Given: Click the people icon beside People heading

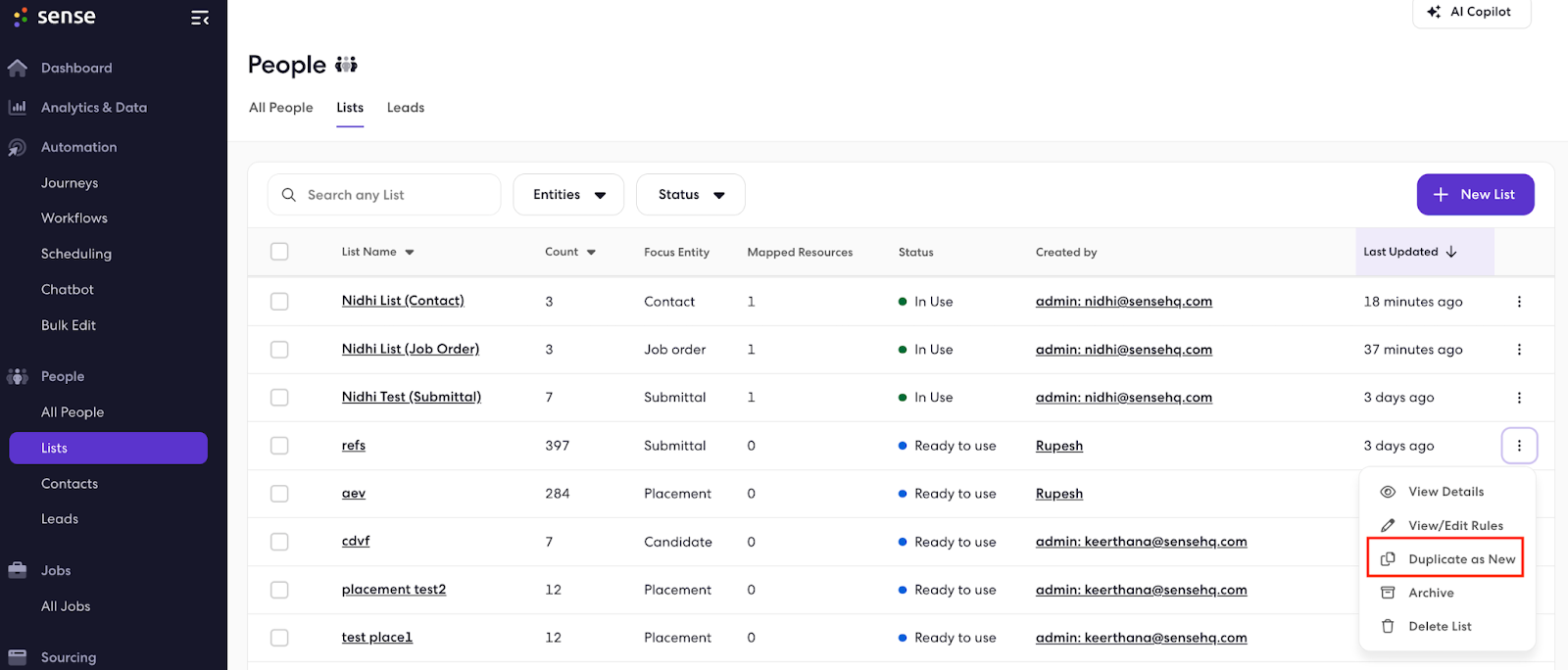Looking at the screenshot, I should click(x=346, y=65).
